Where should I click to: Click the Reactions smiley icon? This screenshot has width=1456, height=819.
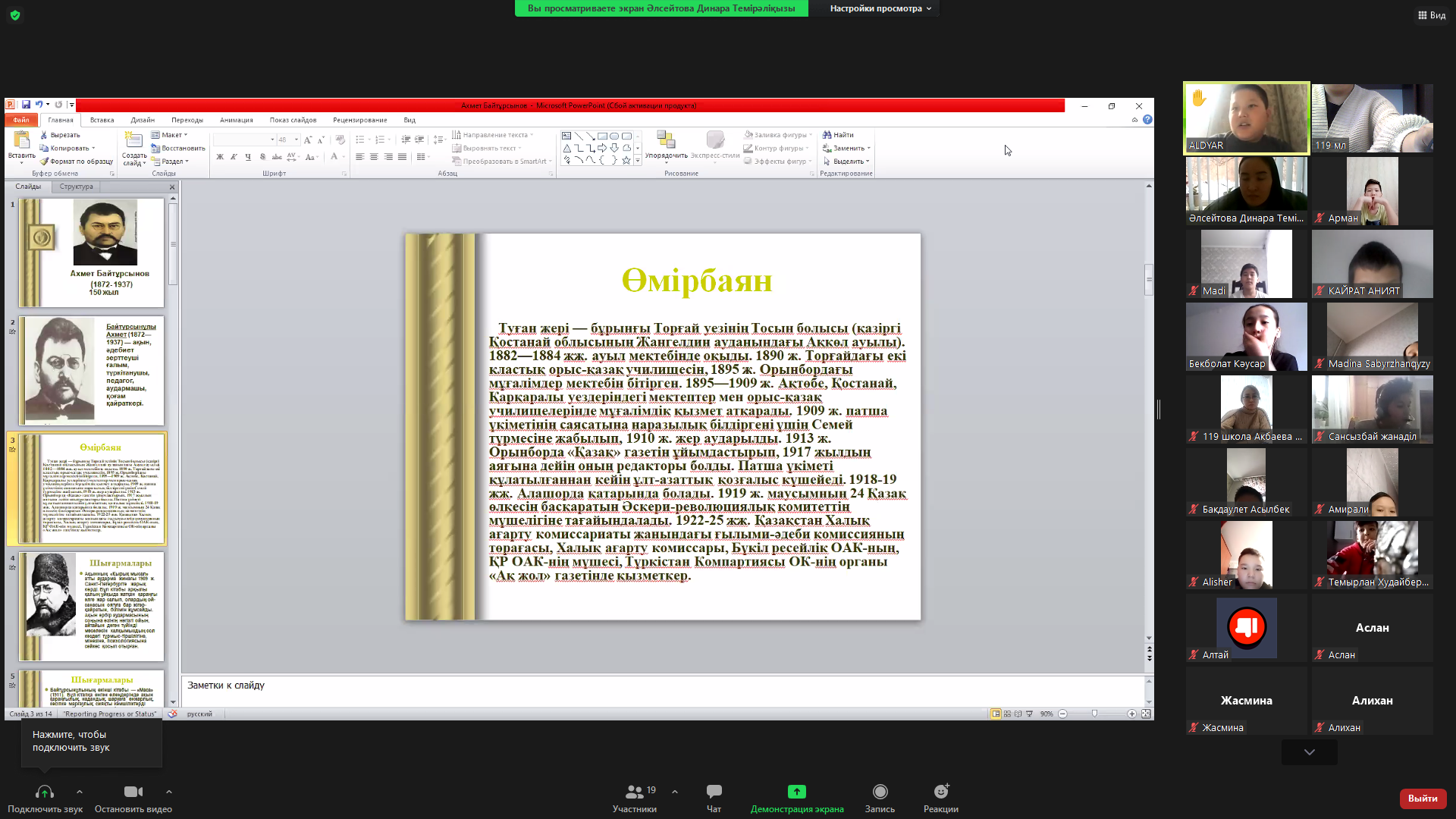pos(941,792)
